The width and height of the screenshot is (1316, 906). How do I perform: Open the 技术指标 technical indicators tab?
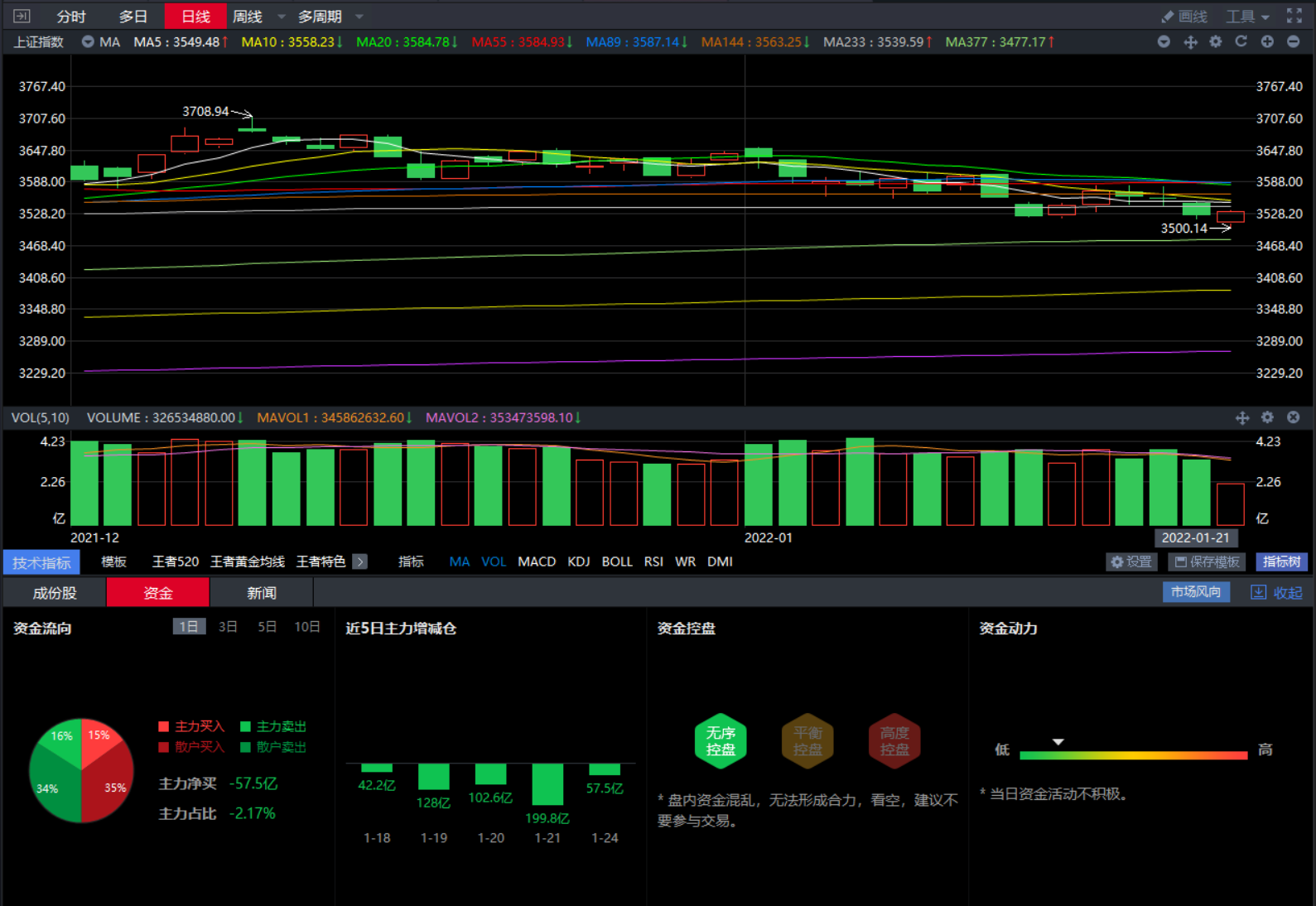41,562
